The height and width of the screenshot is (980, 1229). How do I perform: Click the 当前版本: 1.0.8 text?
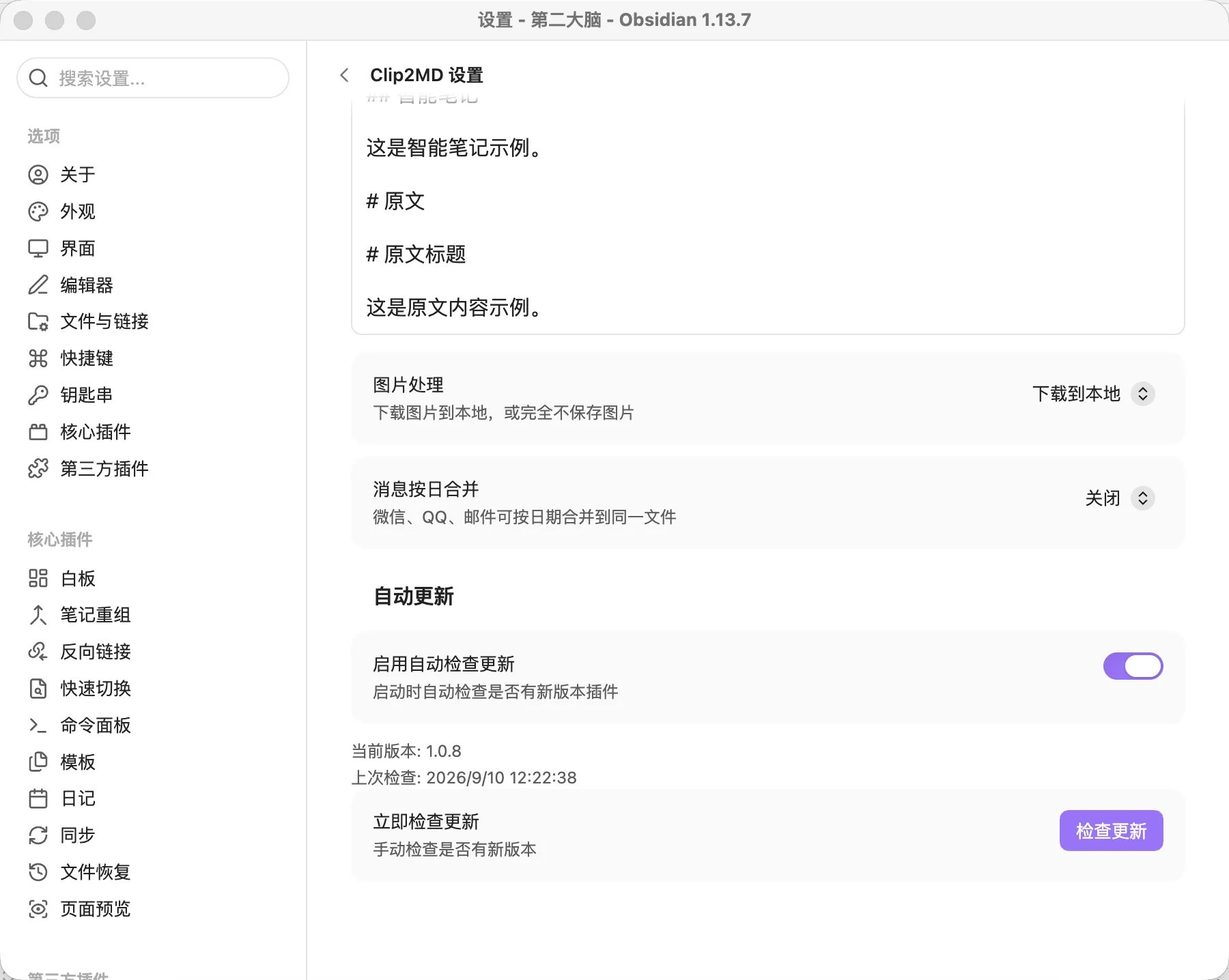[x=406, y=751]
